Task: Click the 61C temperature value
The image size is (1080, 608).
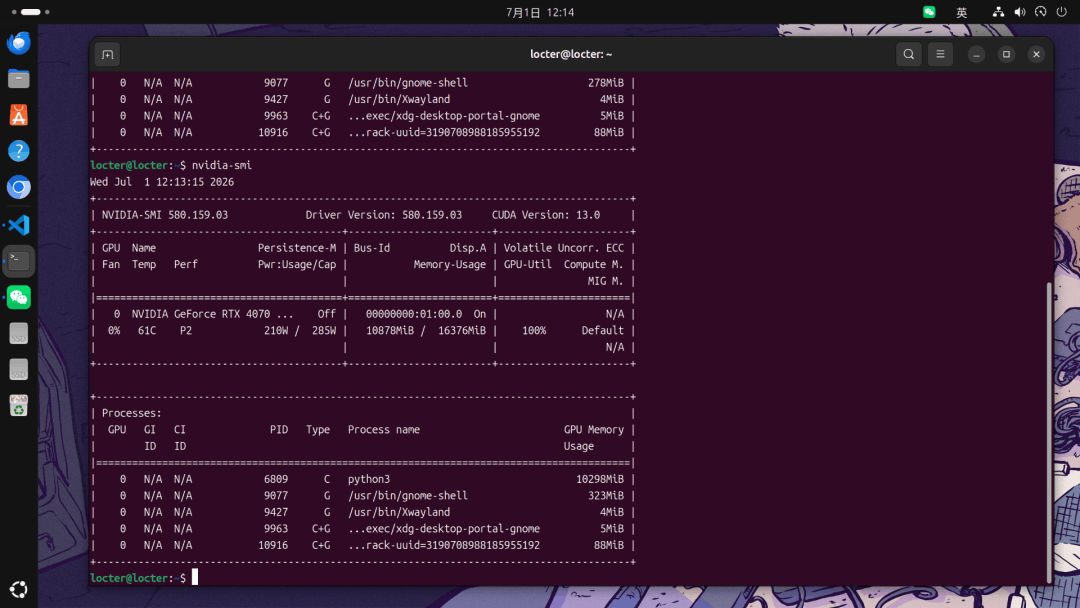Action: pyautogui.click(x=147, y=331)
